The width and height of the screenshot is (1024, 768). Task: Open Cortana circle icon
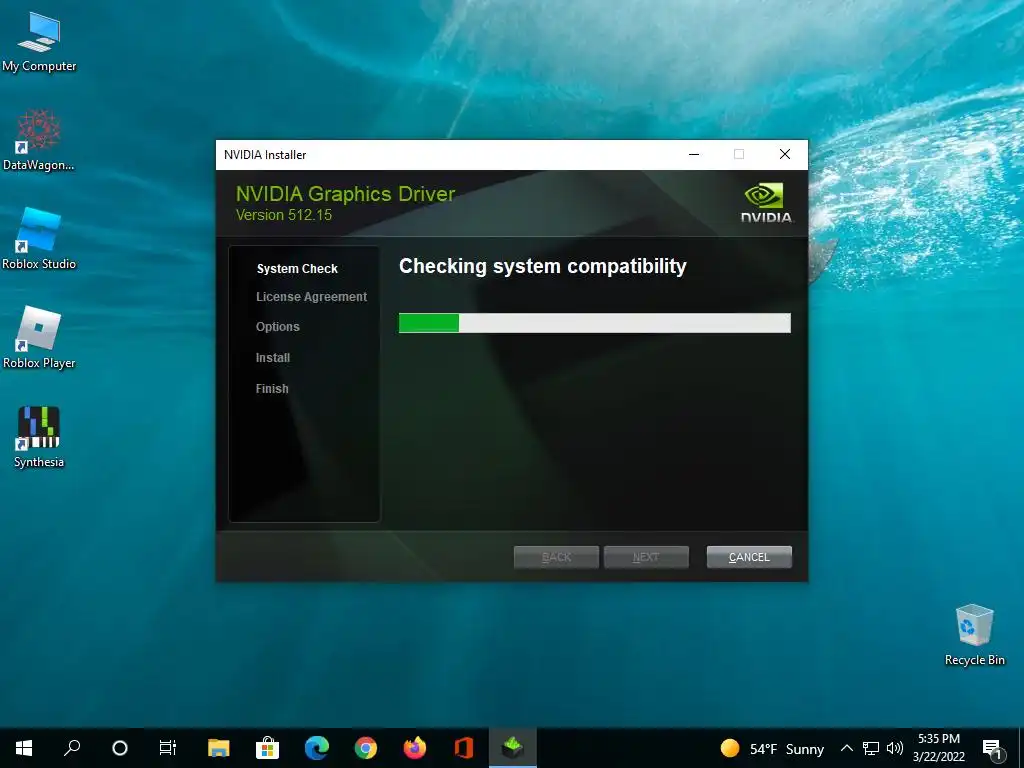click(x=120, y=748)
